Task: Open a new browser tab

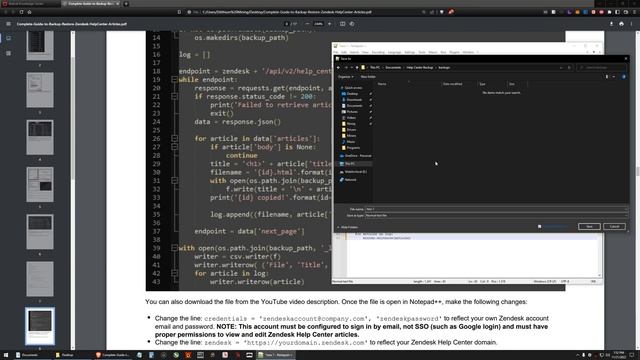Action: tap(126, 4)
